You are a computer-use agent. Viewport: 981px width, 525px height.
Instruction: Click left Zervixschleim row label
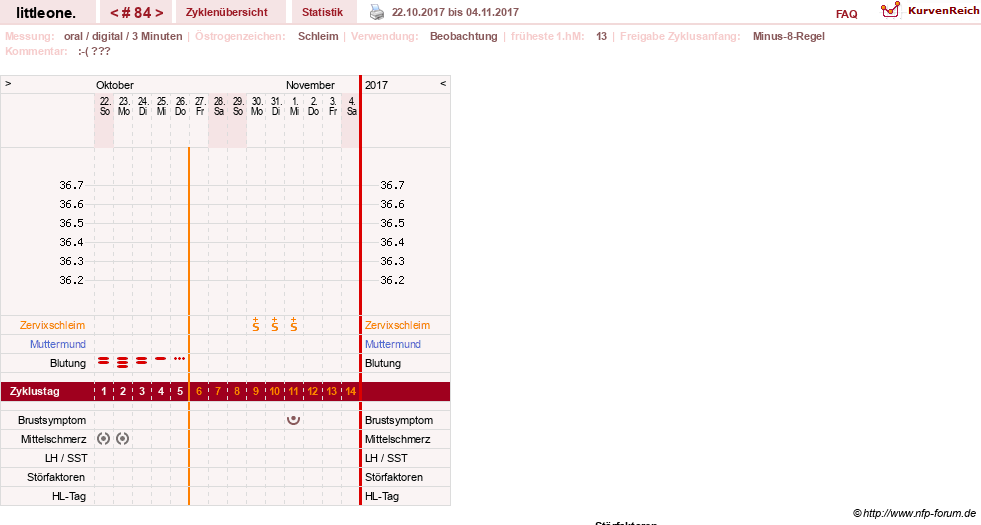click(x=53, y=325)
